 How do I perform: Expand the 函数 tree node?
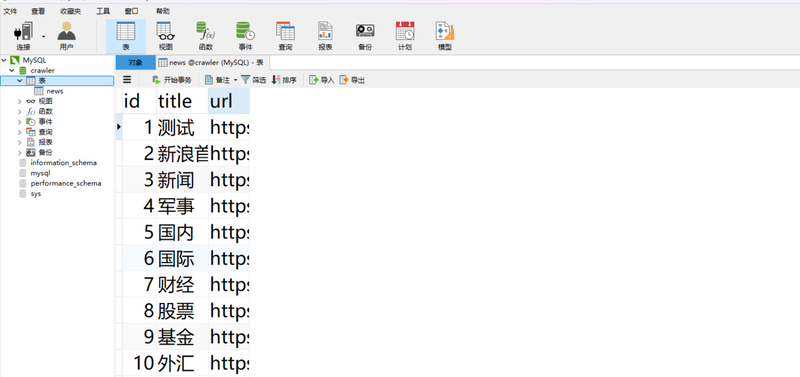click(x=20, y=111)
